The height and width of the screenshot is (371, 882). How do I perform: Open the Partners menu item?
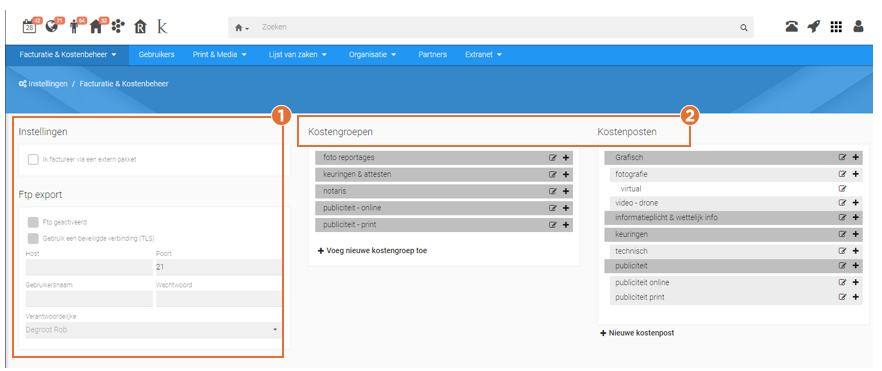(433, 55)
